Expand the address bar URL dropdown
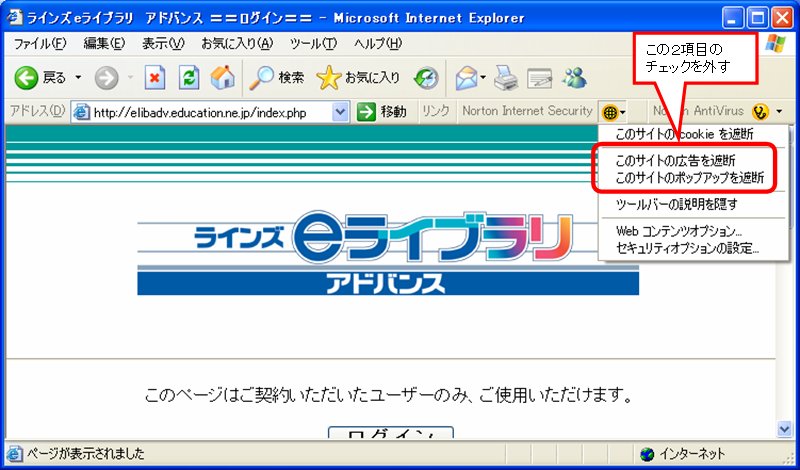This screenshot has width=800, height=470. (340, 111)
